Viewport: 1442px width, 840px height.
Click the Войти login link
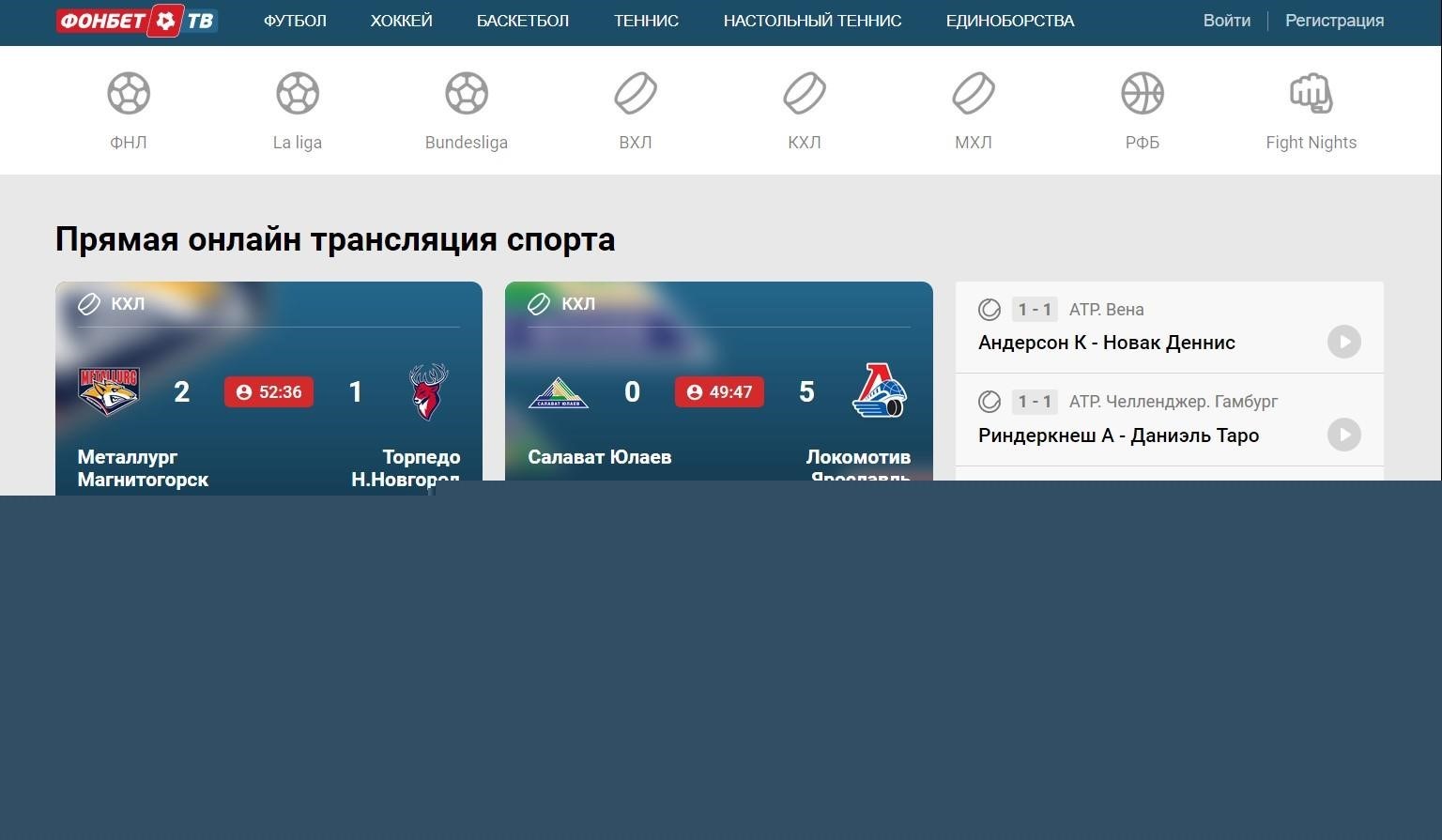(x=1227, y=21)
